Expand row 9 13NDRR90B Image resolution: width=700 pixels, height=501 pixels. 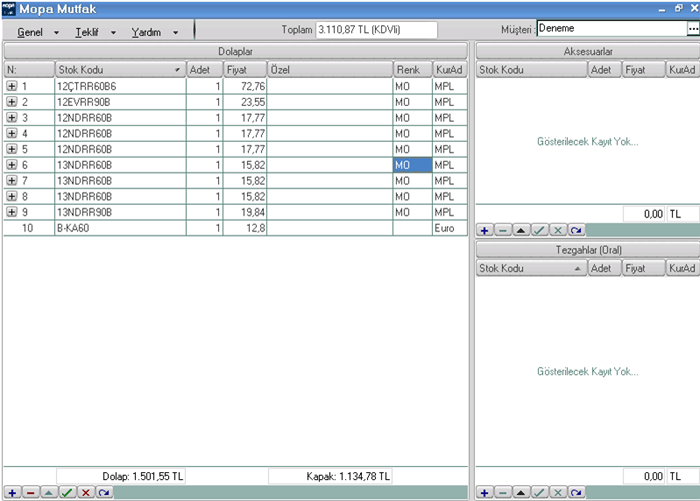(x=12, y=212)
